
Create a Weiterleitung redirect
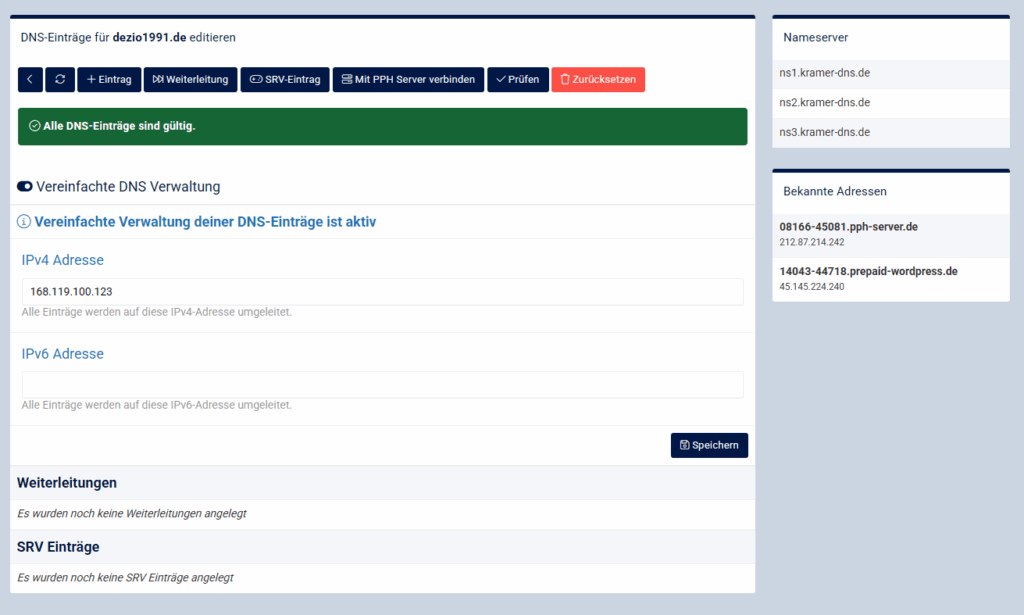click(191, 80)
